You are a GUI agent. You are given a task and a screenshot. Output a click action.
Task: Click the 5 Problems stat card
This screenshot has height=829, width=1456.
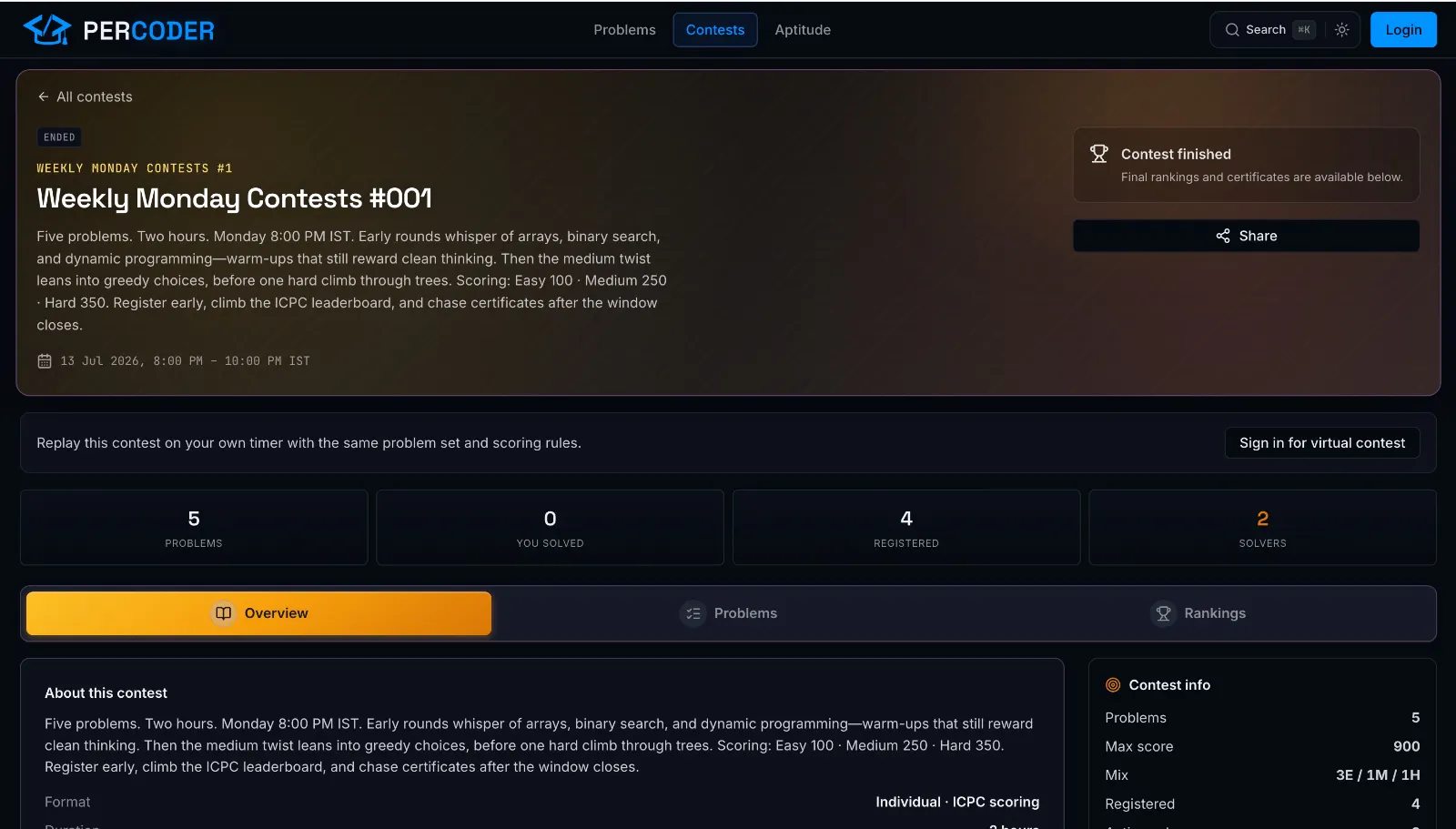194,528
